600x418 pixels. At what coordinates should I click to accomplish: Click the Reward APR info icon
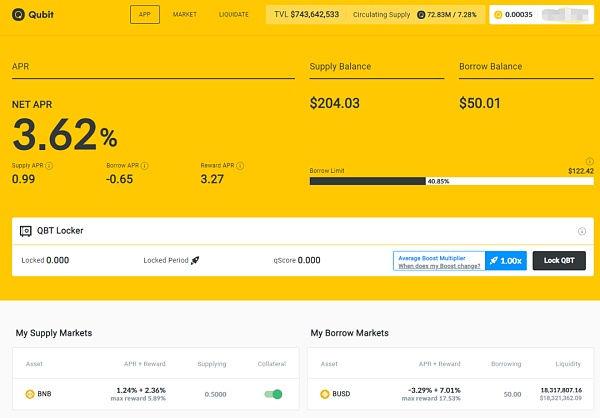[x=243, y=164]
